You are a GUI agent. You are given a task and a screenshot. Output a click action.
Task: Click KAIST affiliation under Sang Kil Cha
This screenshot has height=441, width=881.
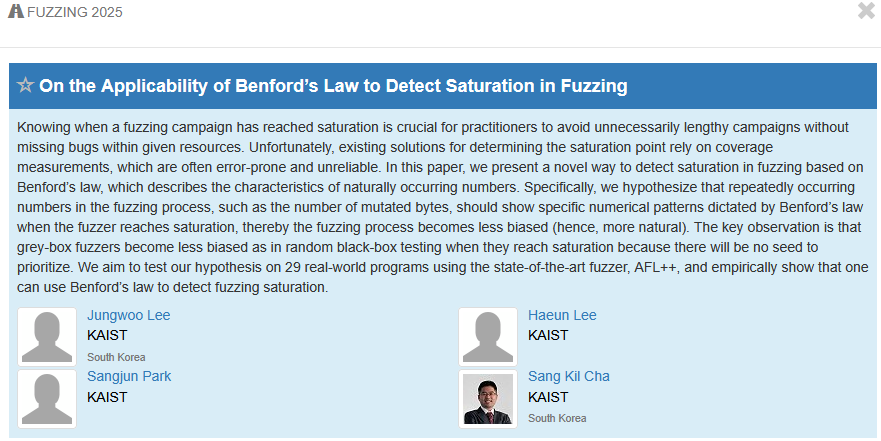pos(548,396)
